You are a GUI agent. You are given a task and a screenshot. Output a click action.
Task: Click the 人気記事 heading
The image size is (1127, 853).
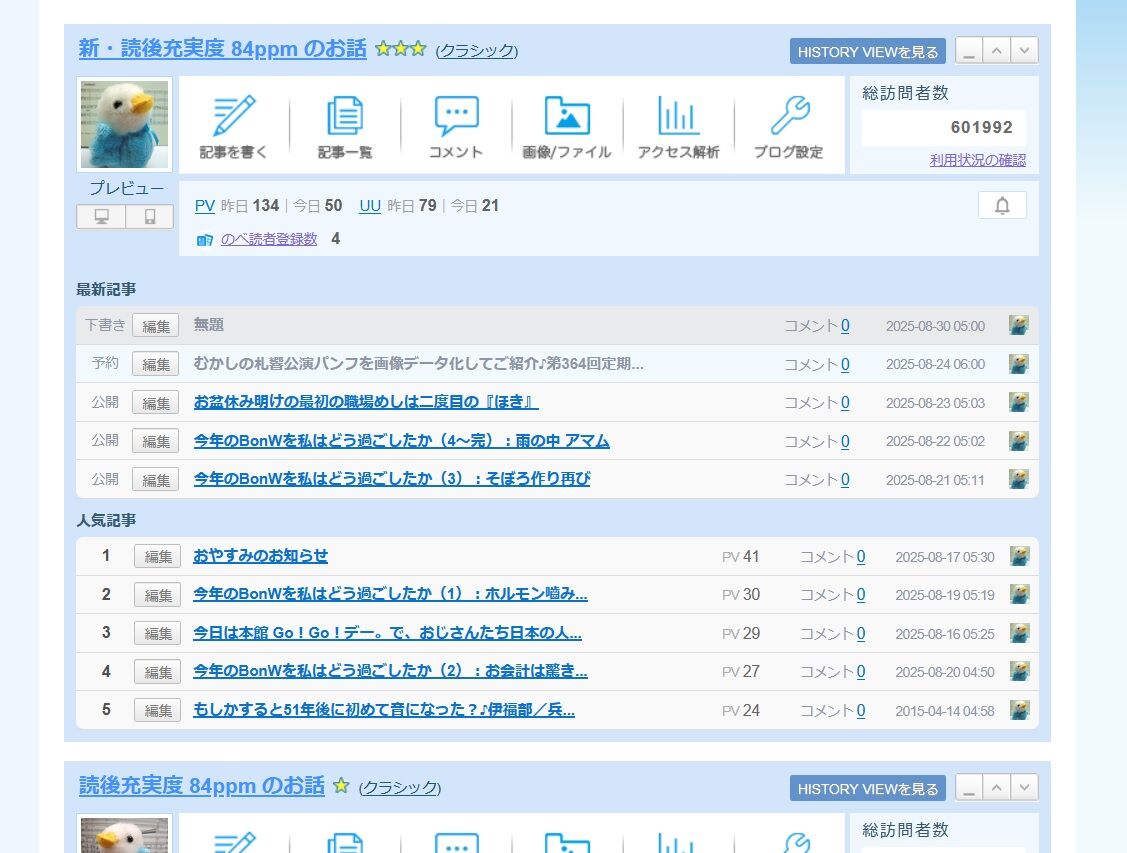click(x=106, y=520)
